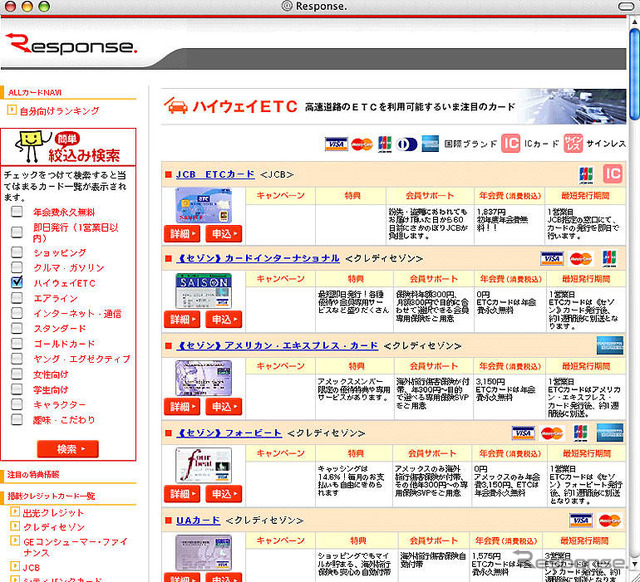Click the SAISON card thumbnail image
This screenshot has width=640, height=582.
click(203, 291)
